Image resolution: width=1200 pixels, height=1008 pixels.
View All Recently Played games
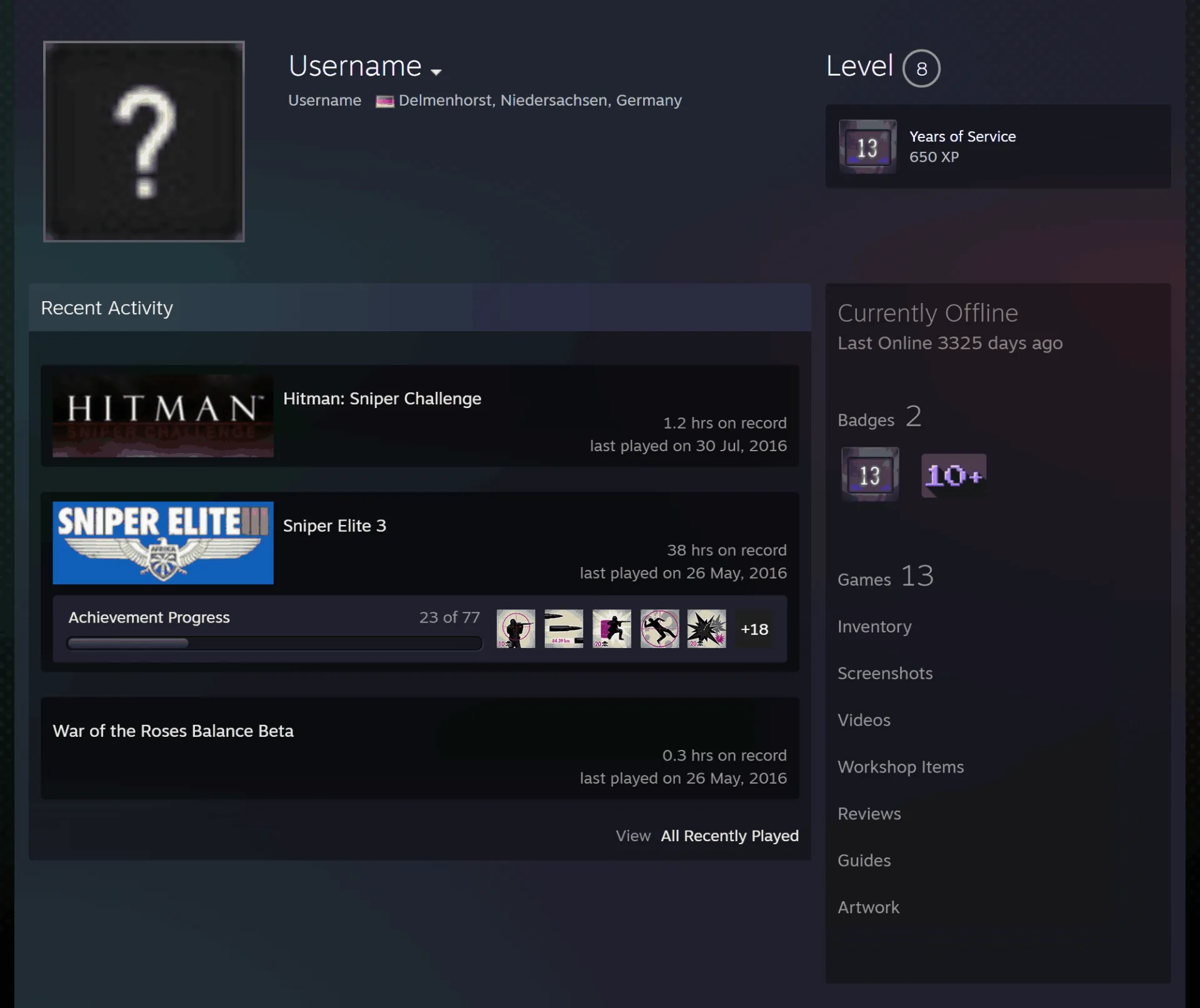[729, 836]
